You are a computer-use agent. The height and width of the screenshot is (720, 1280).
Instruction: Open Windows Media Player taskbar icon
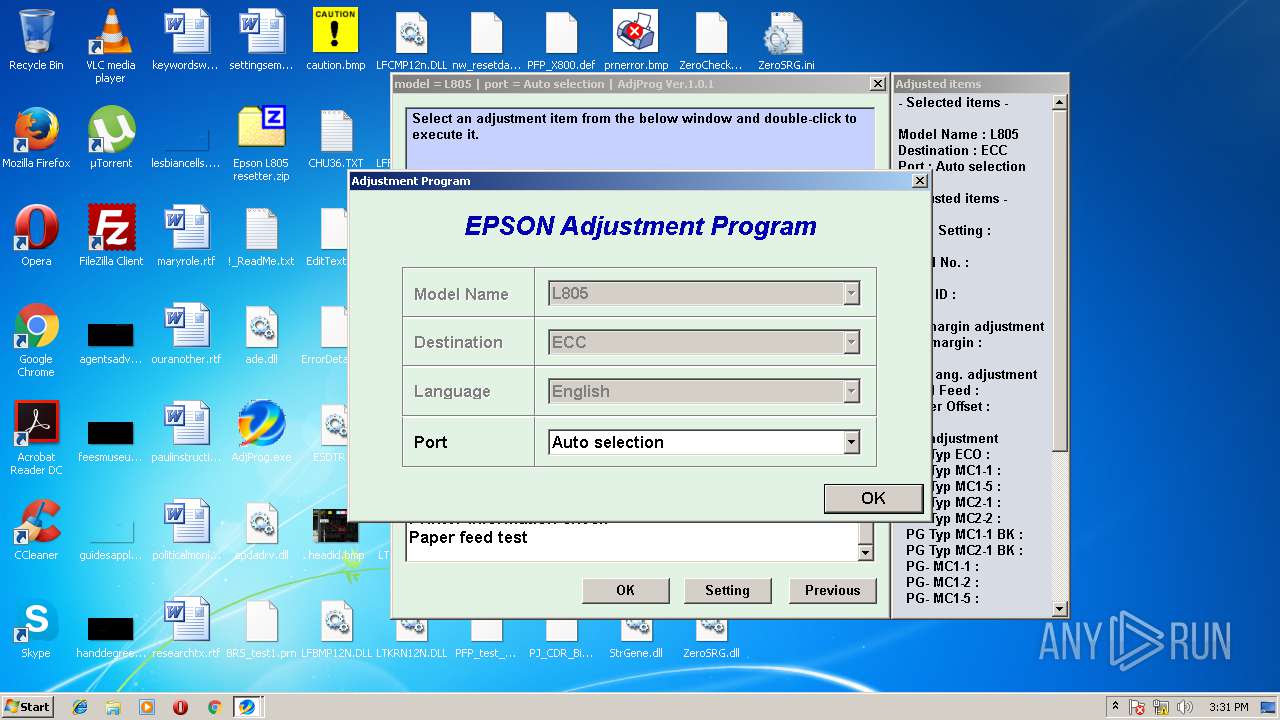tap(147, 707)
